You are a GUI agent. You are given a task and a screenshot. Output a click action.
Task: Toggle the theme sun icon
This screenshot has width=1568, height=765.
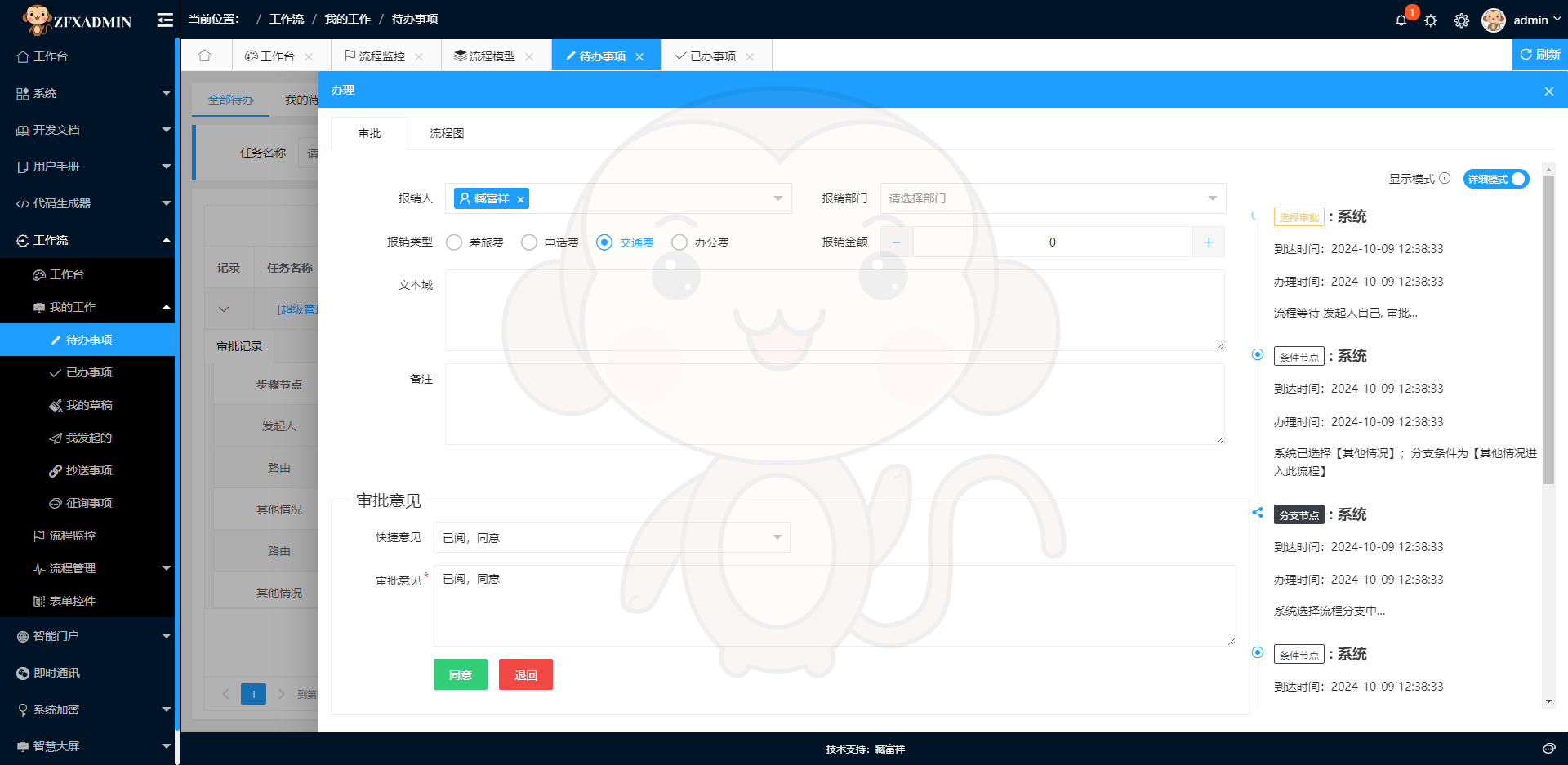pyautogui.click(x=1431, y=20)
